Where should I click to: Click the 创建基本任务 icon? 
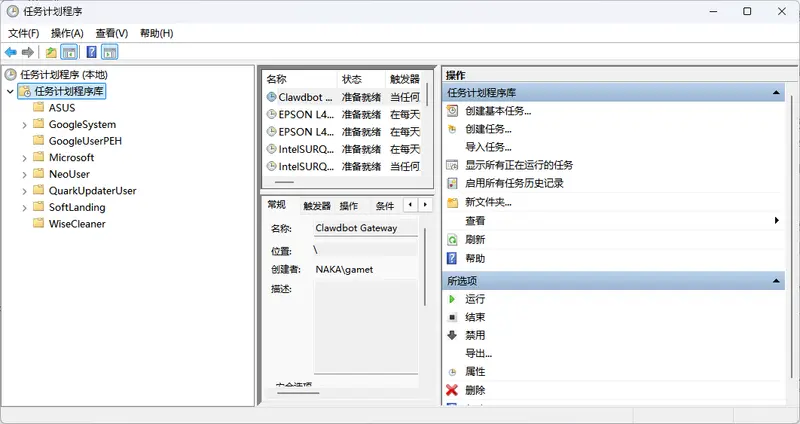click(452, 111)
